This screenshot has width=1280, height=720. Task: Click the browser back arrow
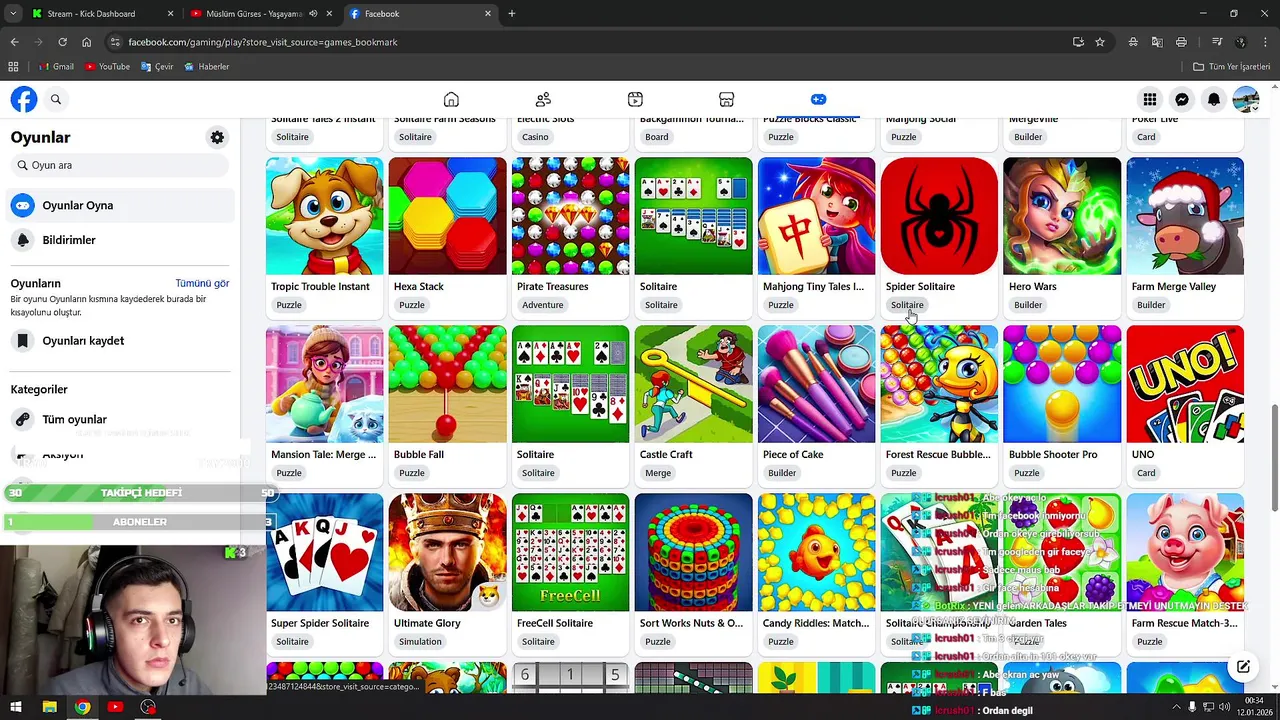click(14, 42)
